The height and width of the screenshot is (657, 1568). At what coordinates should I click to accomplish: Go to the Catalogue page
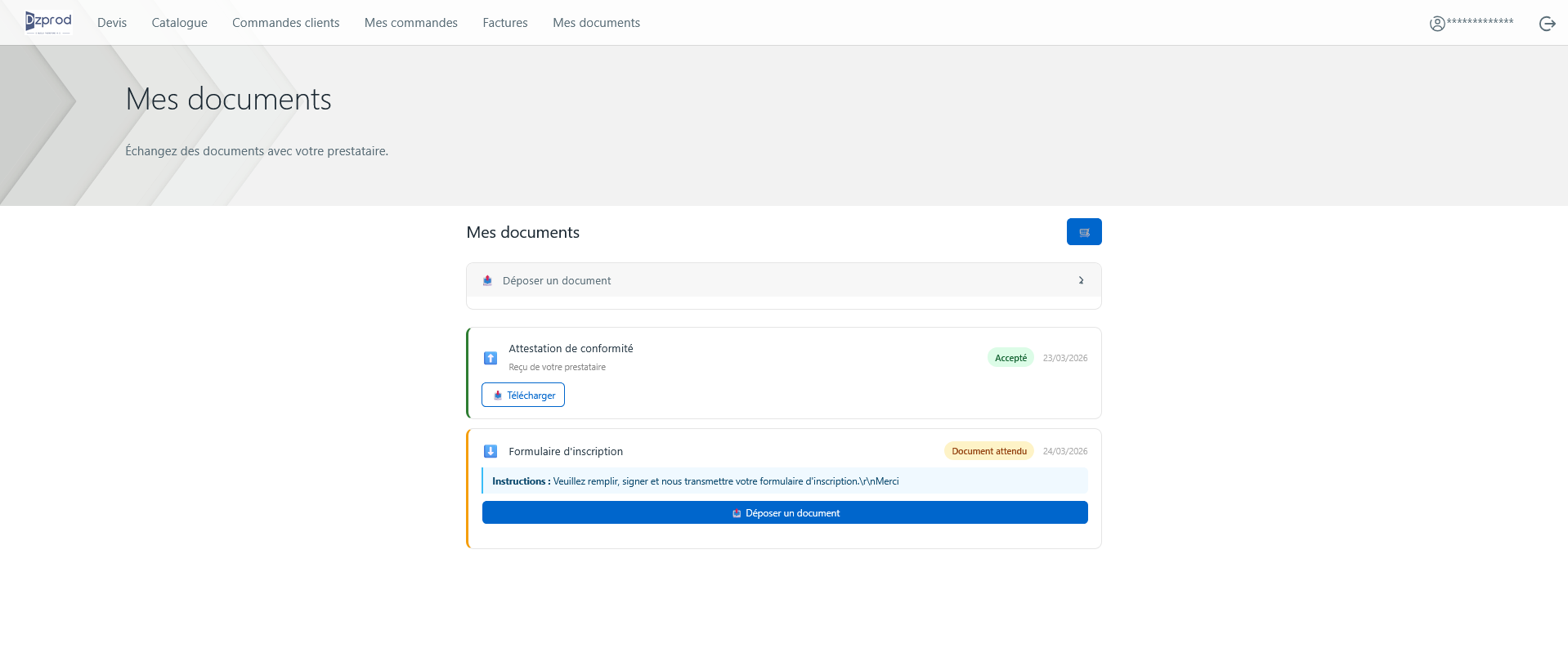[179, 23]
